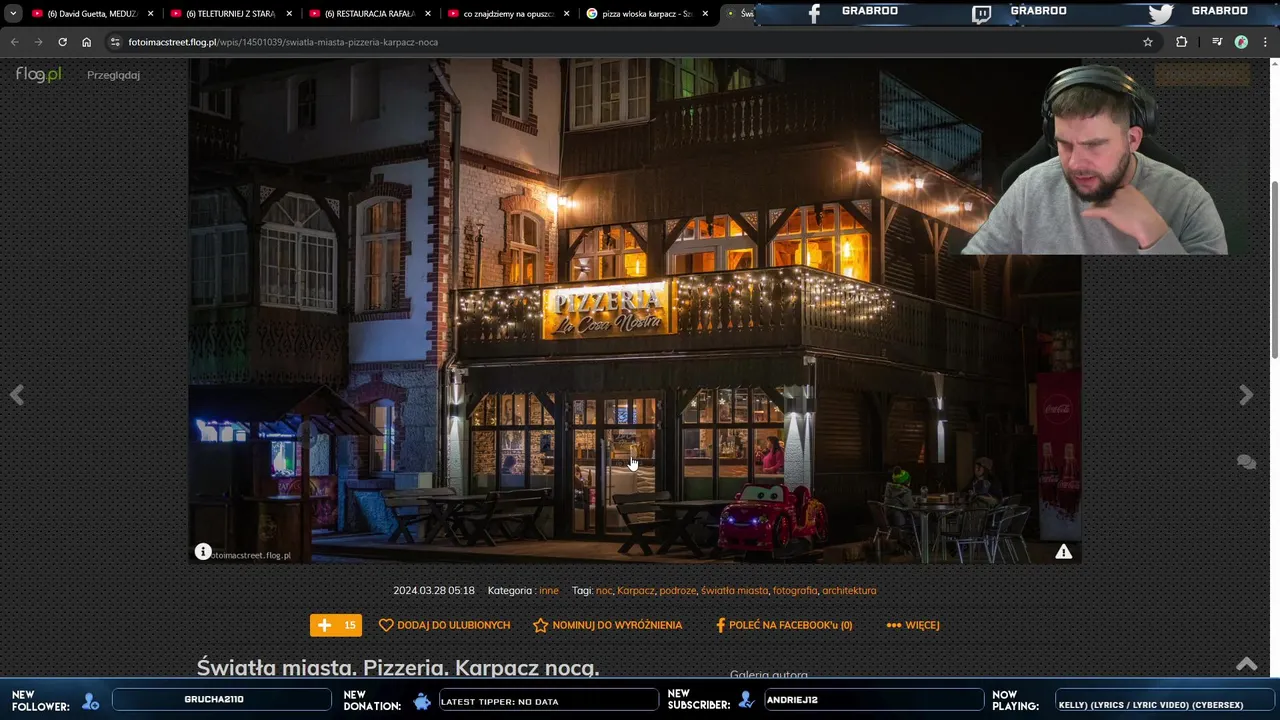Jump to top with up arrow

[x=1246, y=664]
